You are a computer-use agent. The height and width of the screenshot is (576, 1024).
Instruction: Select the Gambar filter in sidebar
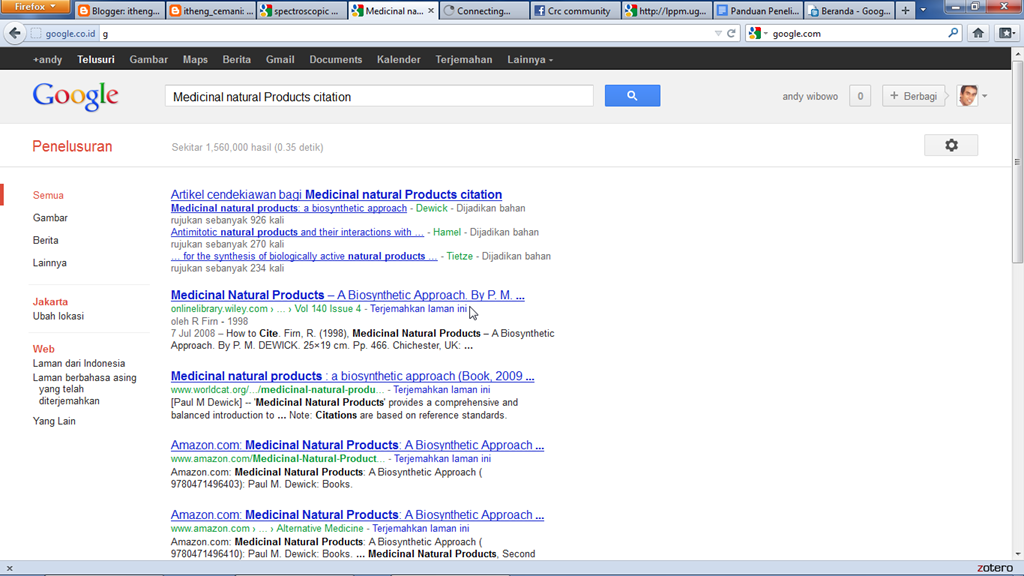tap(50, 218)
